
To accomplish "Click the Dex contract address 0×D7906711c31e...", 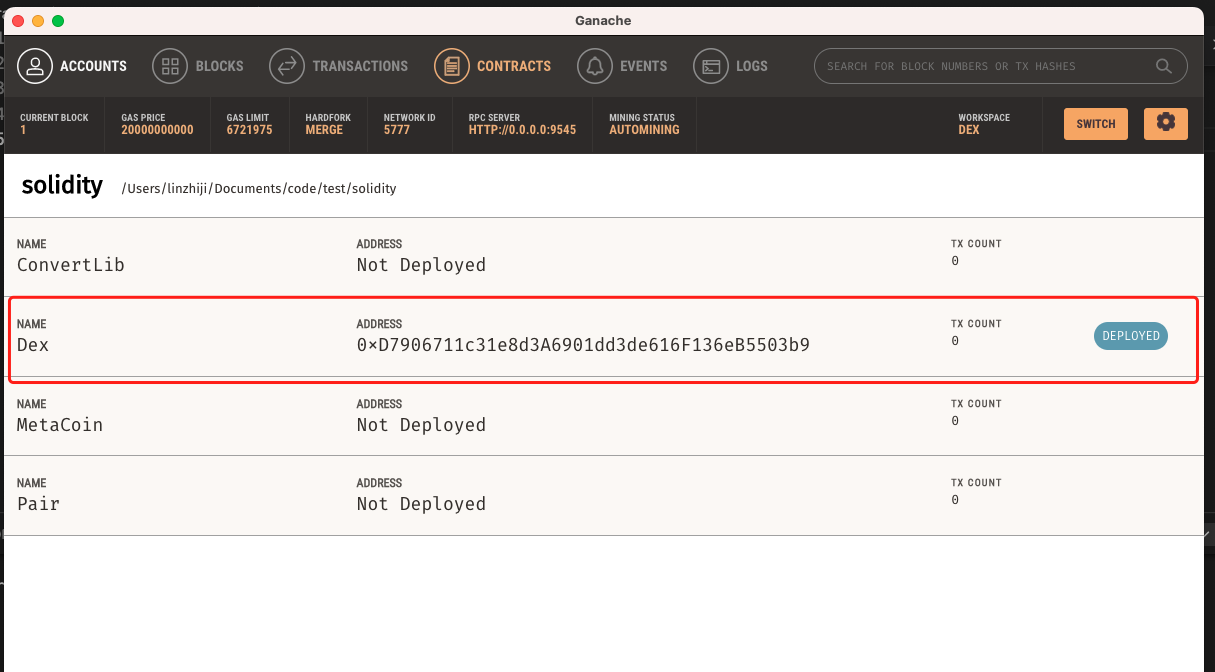I will click(583, 345).
